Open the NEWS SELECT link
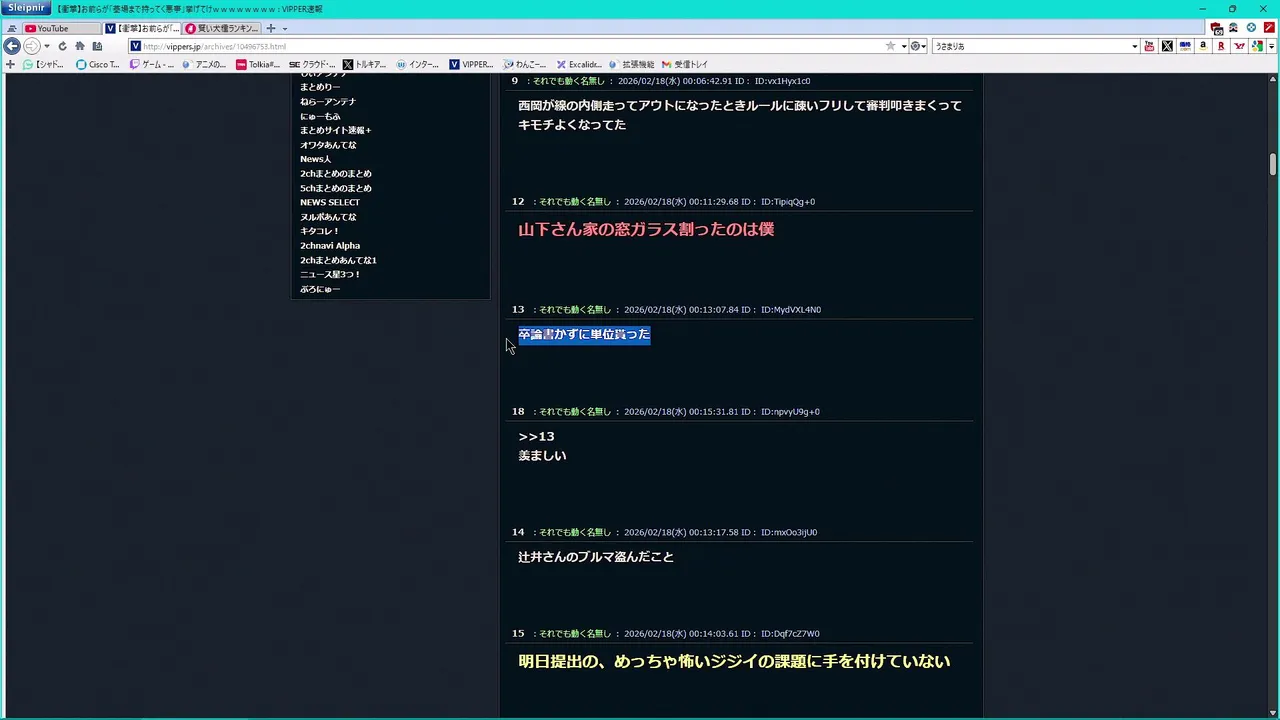The image size is (1280, 720). click(330, 202)
